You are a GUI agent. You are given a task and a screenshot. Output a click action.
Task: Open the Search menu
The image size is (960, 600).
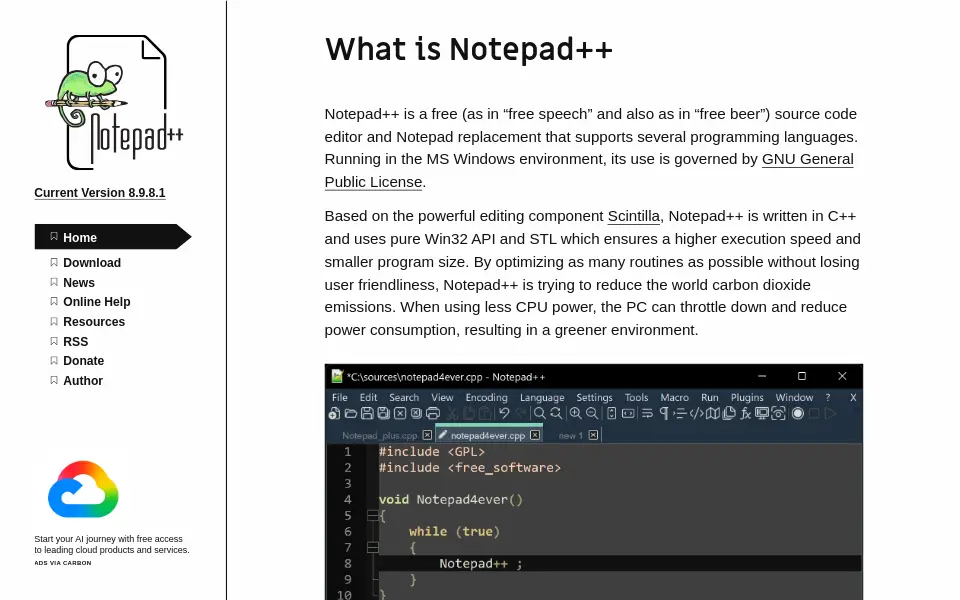point(404,397)
